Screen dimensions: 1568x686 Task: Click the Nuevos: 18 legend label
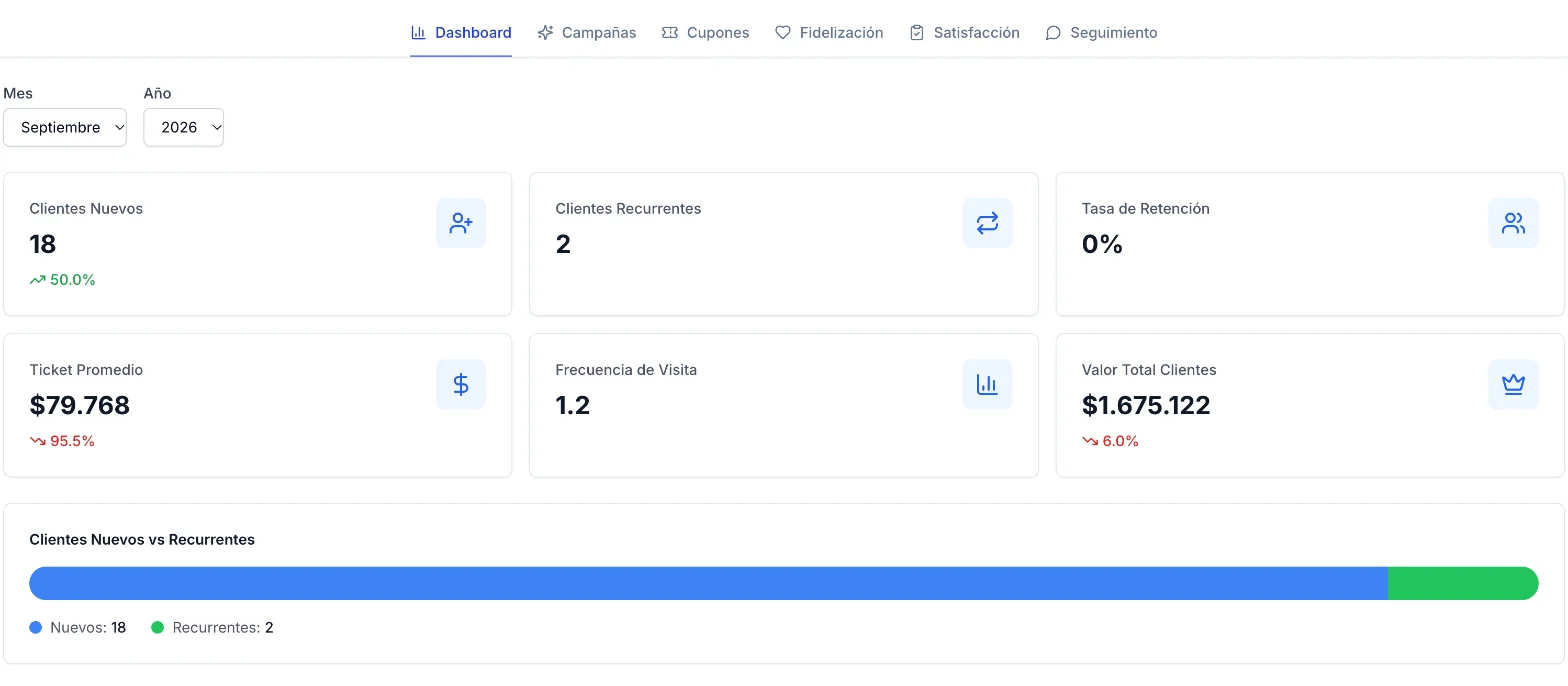point(88,628)
